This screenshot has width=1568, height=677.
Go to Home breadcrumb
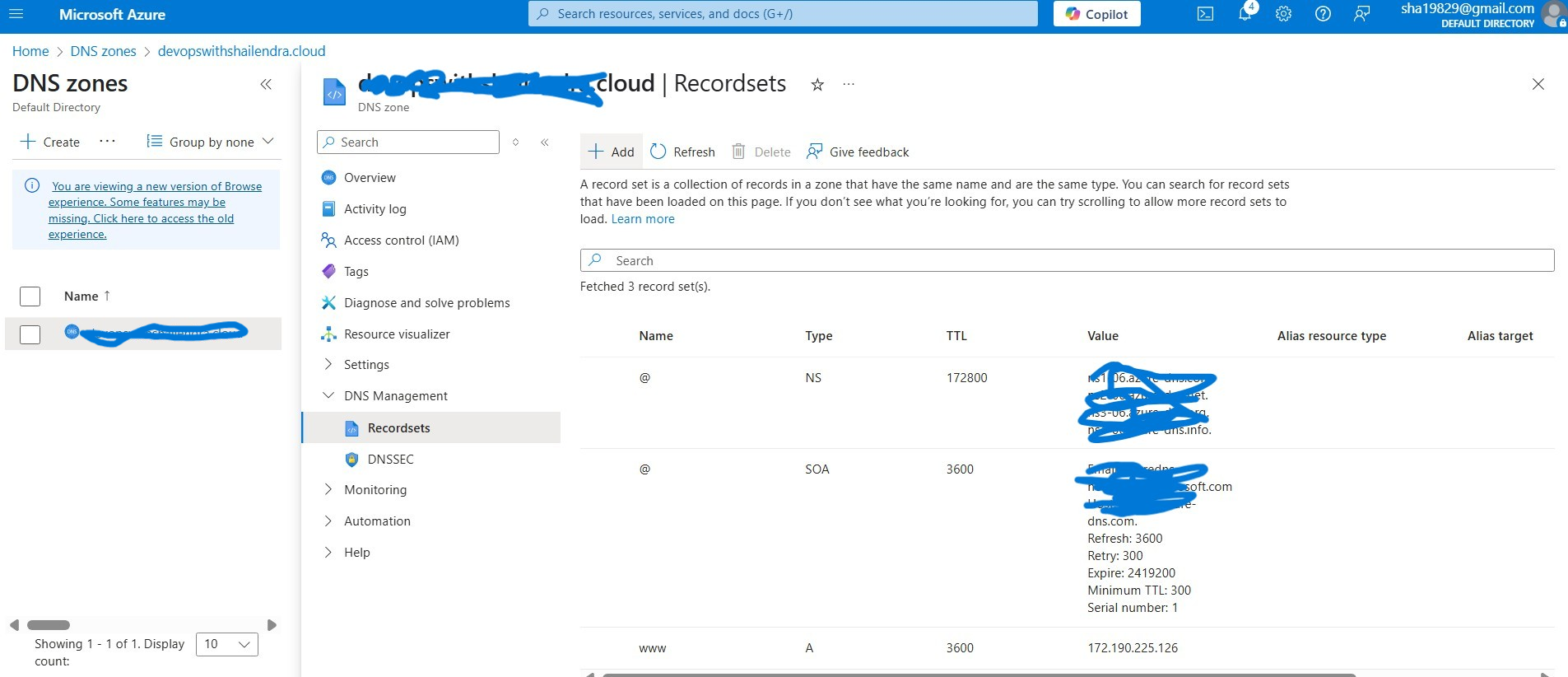30,51
